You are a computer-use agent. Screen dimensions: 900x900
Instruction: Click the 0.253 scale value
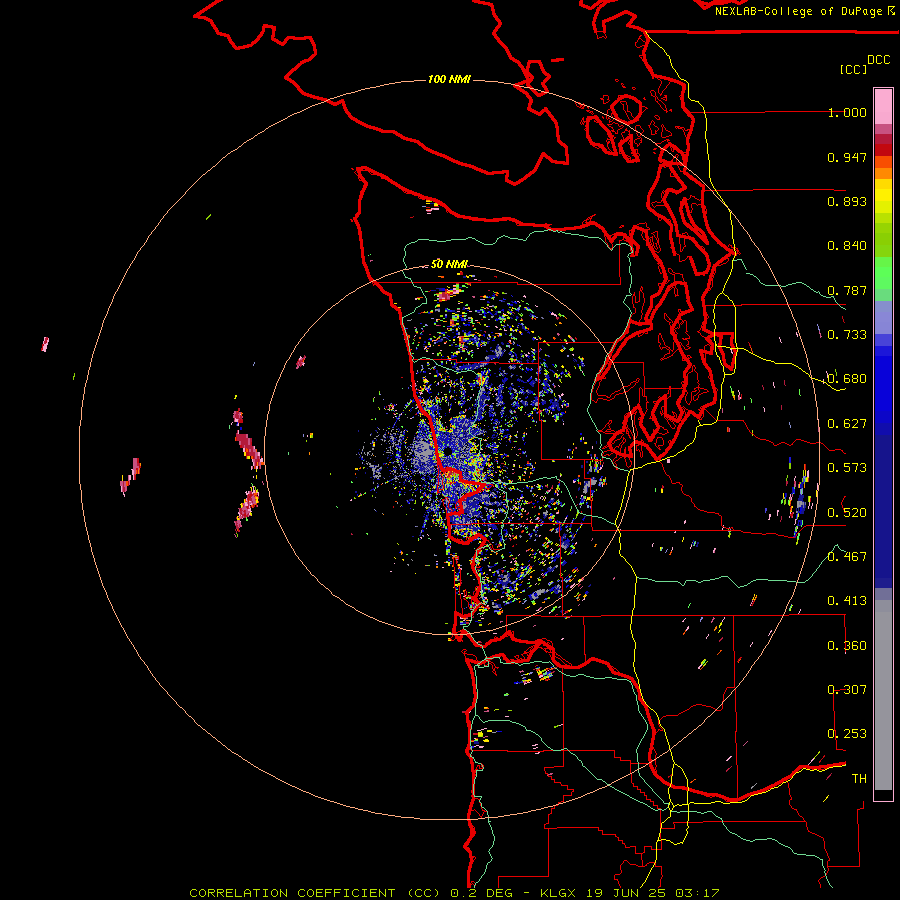[847, 734]
